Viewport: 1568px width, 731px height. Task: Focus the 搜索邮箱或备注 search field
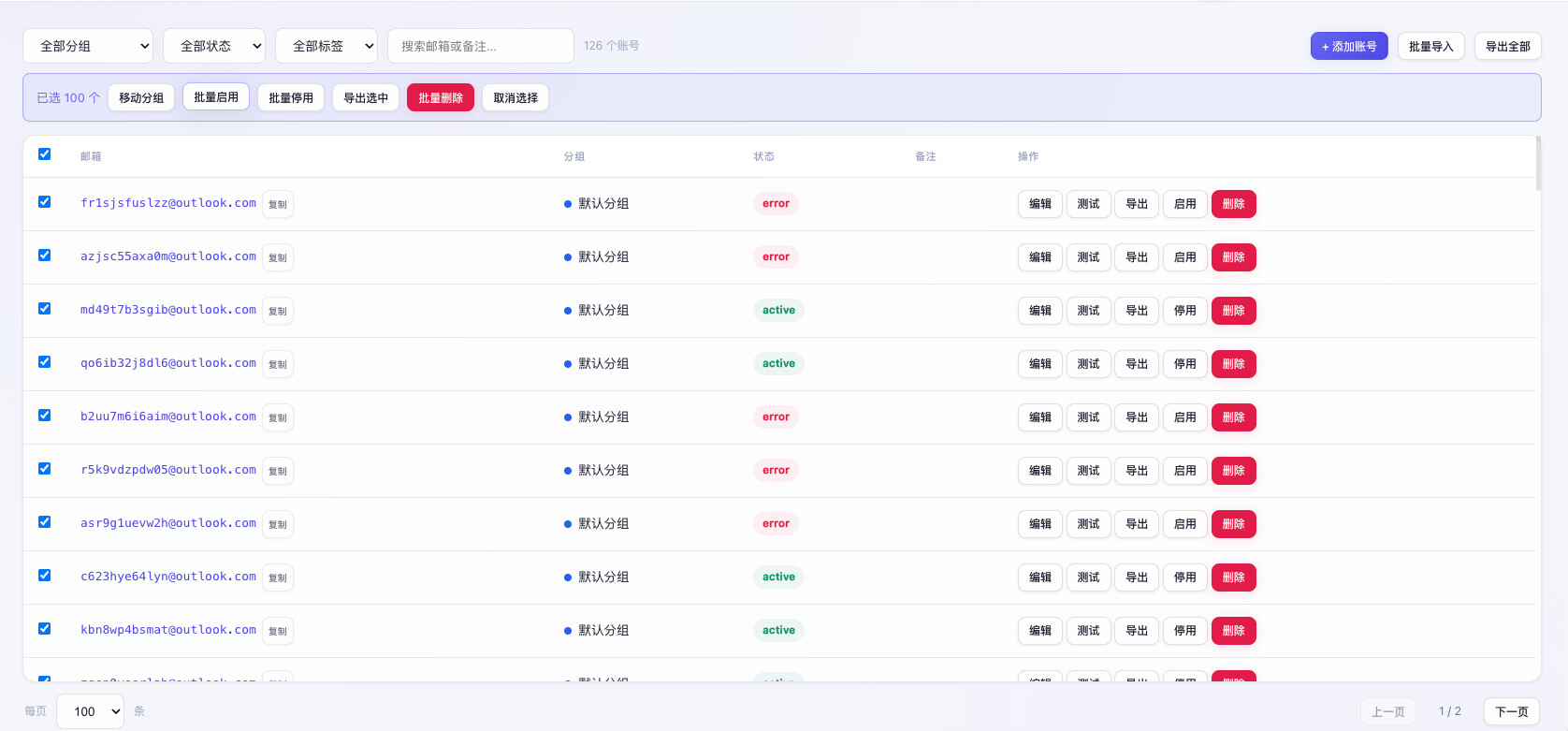point(481,46)
